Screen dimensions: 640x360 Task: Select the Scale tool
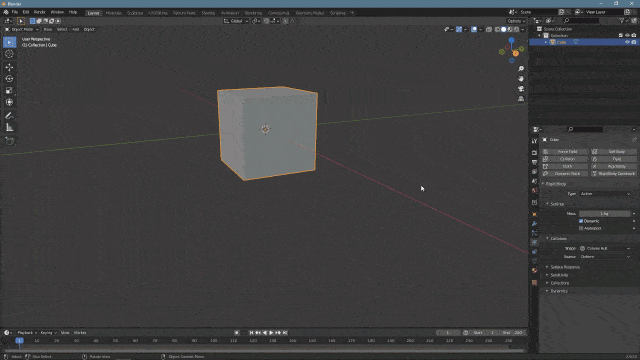tap(9, 91)
